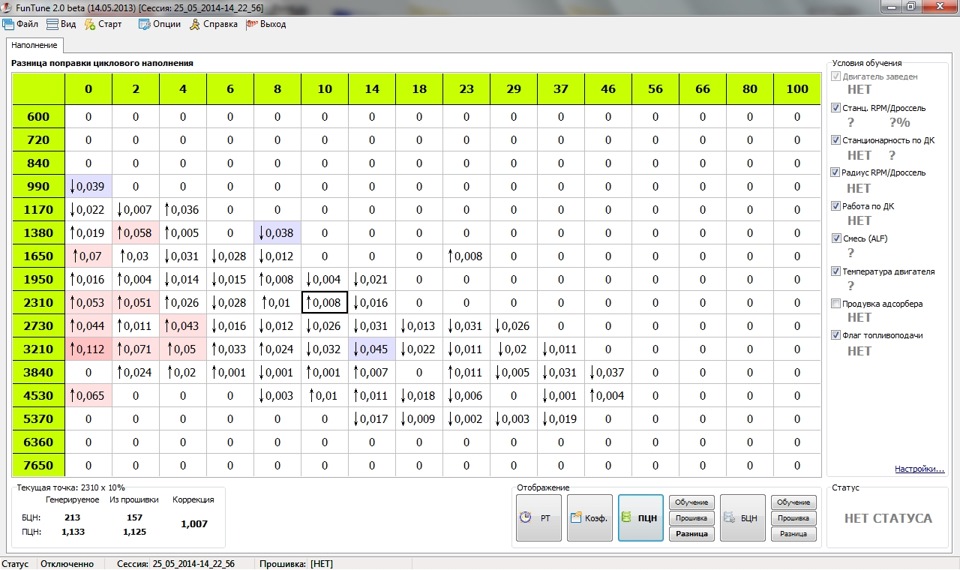Click the Справка person icon

pyautogui.click(x=195, y=24)
